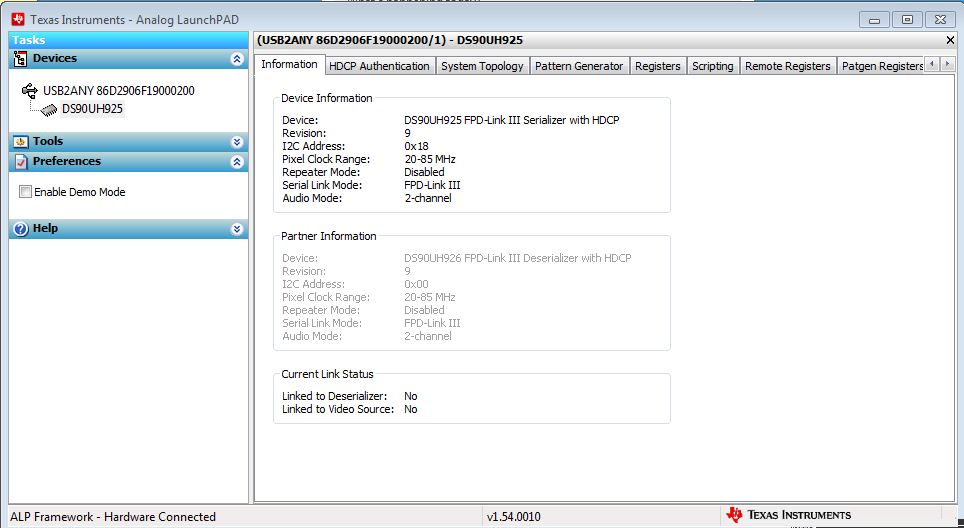Minimize the Analog LaunchPAD window

coord(874,20)
